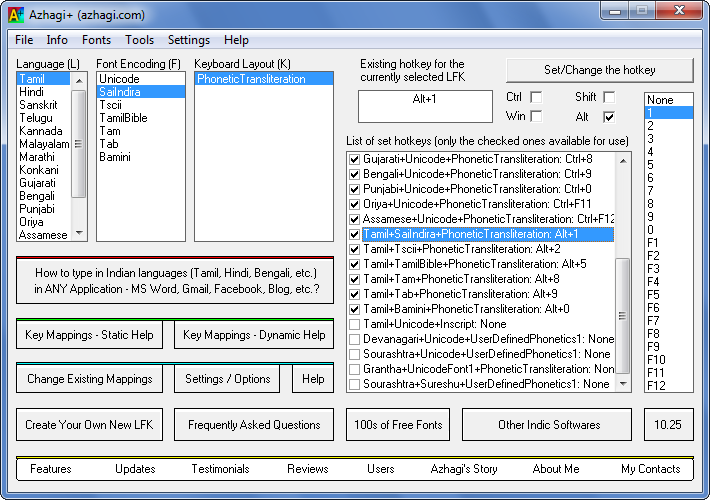Click the Language list scroll up arrow

[79, 81]
